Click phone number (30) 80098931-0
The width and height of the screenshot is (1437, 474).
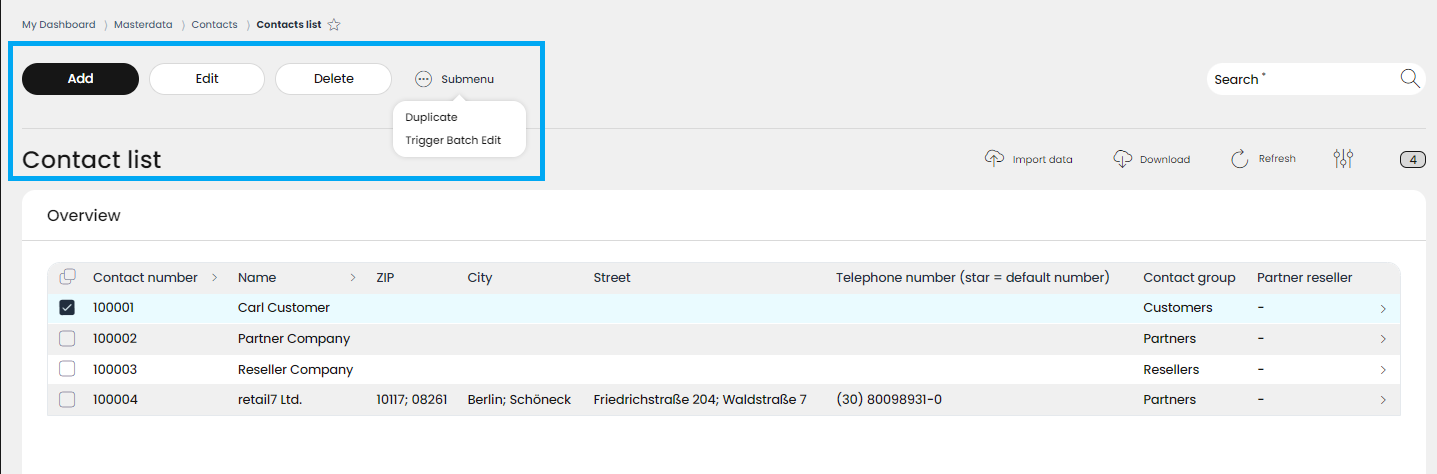[x=889, y=400]
